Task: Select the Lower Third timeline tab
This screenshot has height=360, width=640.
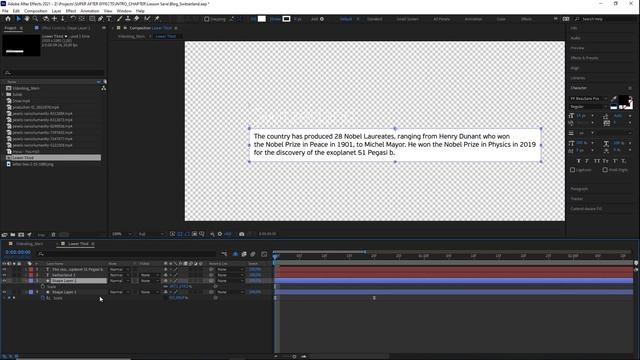Action: [x=78, y=244]
